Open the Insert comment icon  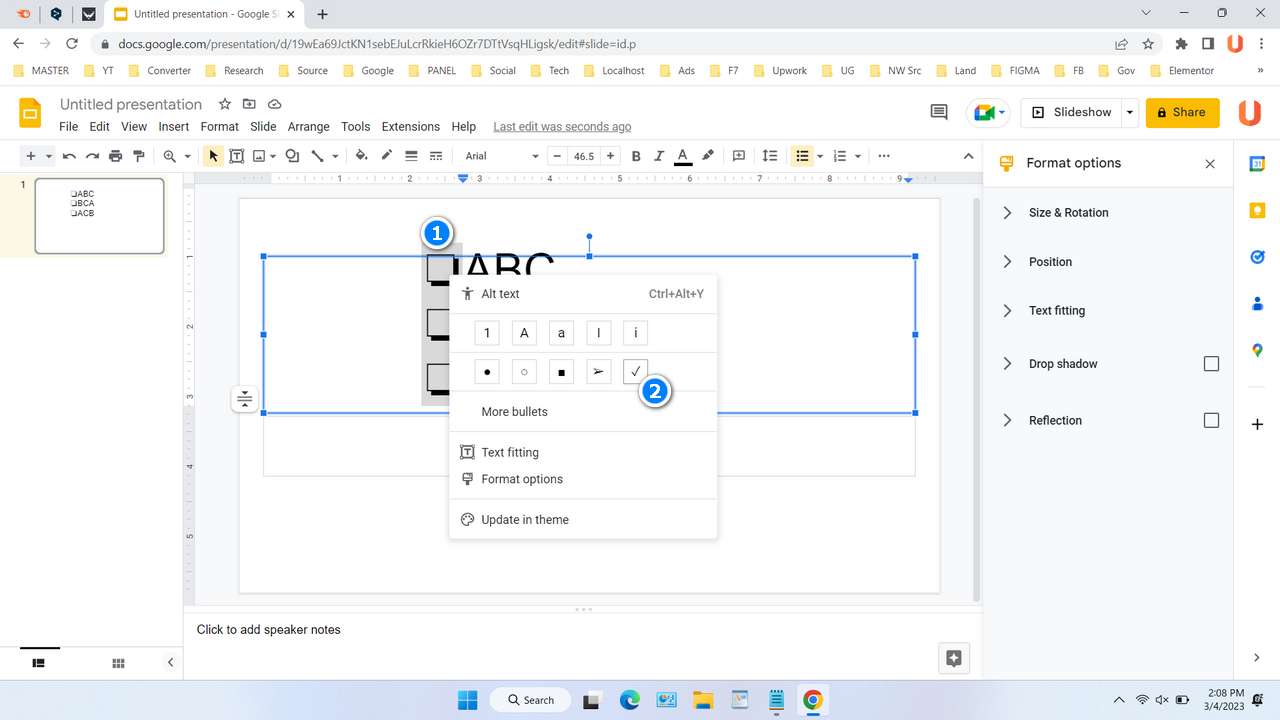739,156
